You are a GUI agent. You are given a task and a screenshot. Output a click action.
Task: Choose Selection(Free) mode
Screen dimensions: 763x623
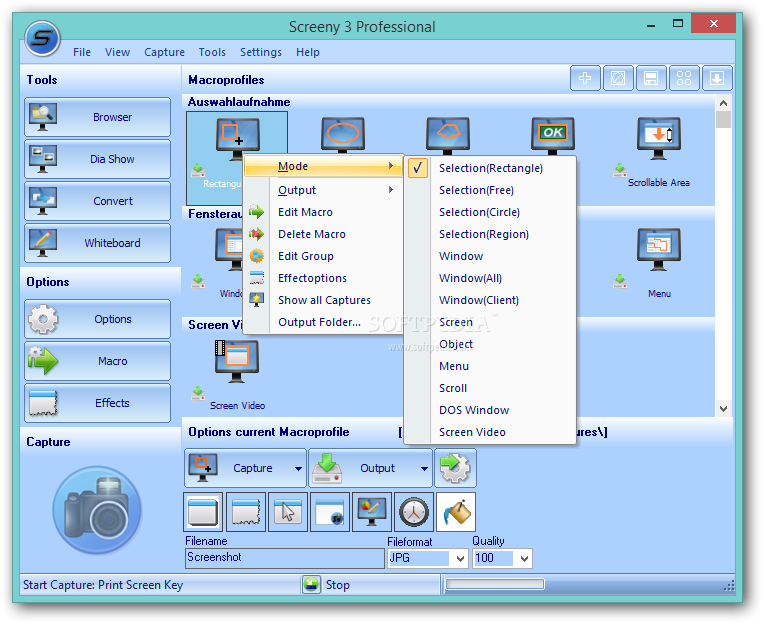490,190
